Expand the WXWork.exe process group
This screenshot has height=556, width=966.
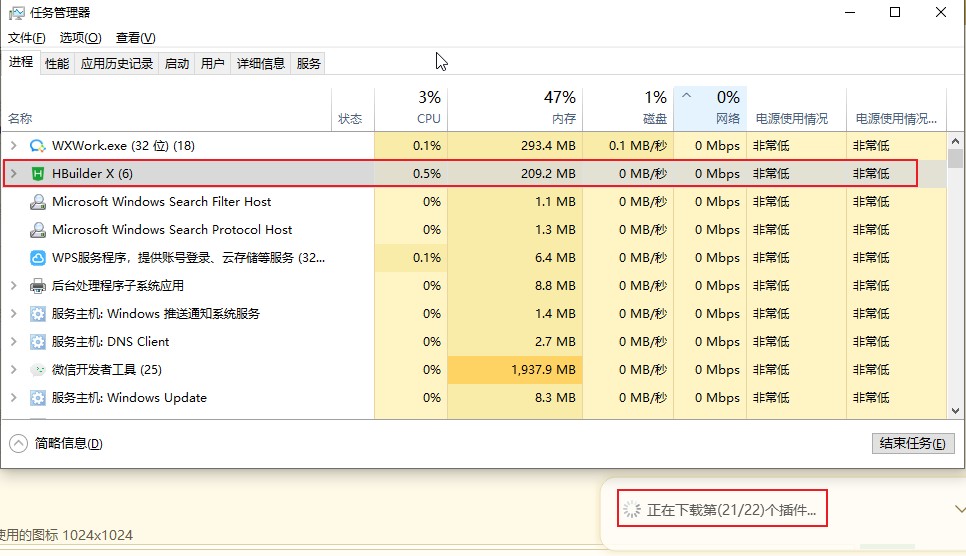coord(13,146)
